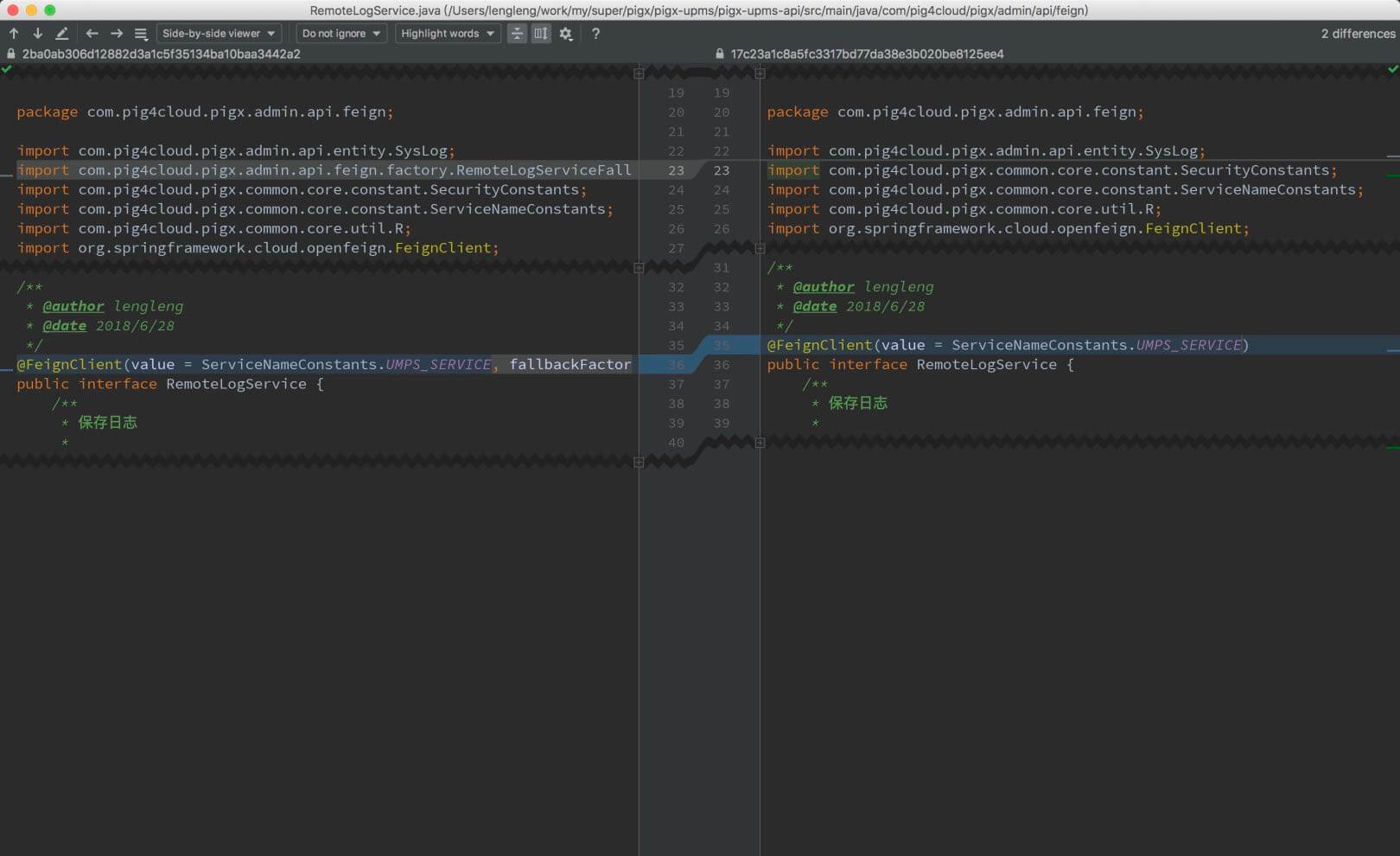Open the go-to-changed-file list icon

pyautogui.click(x=141, y=34)
